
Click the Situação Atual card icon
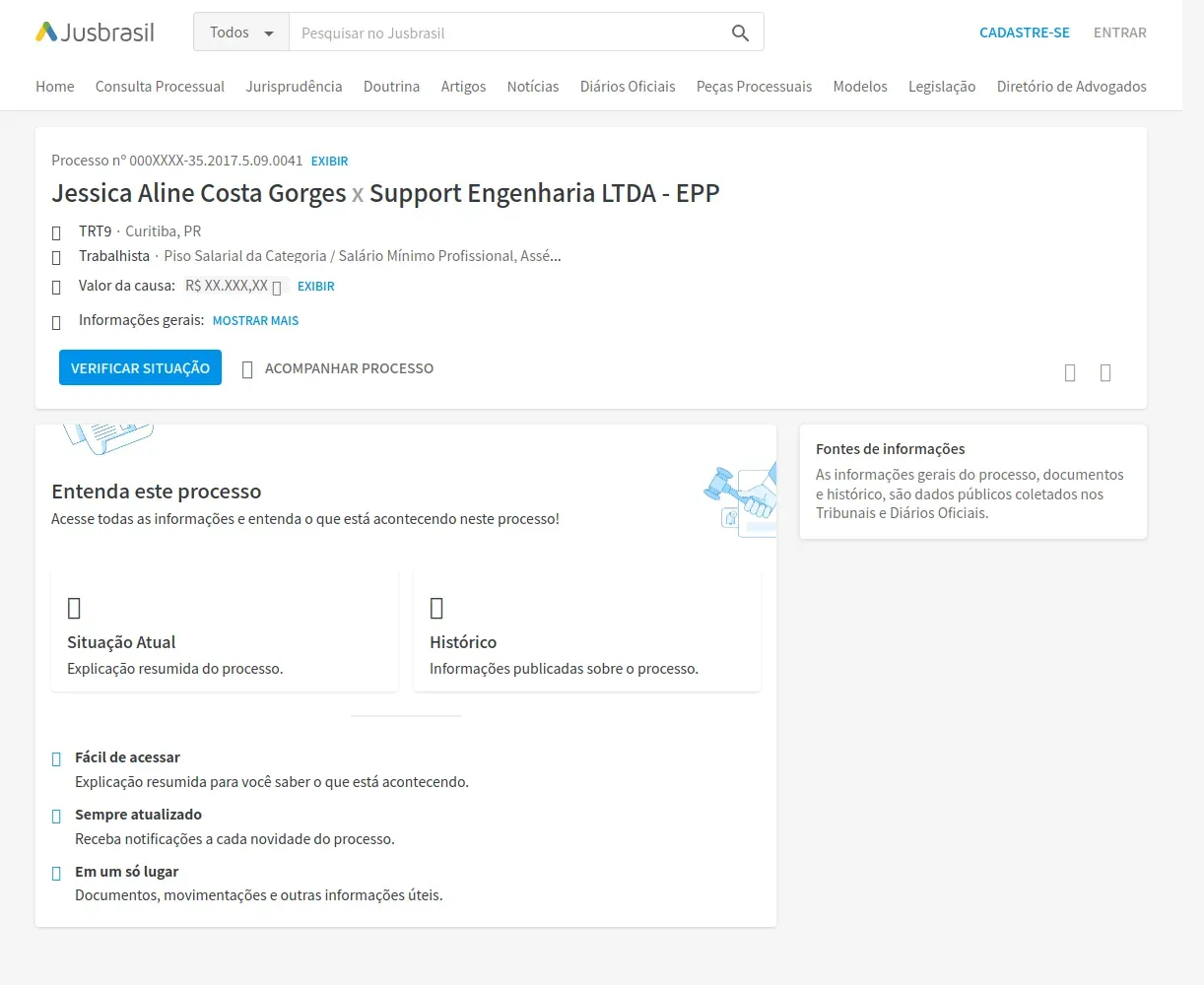click(x=74, y=608)
